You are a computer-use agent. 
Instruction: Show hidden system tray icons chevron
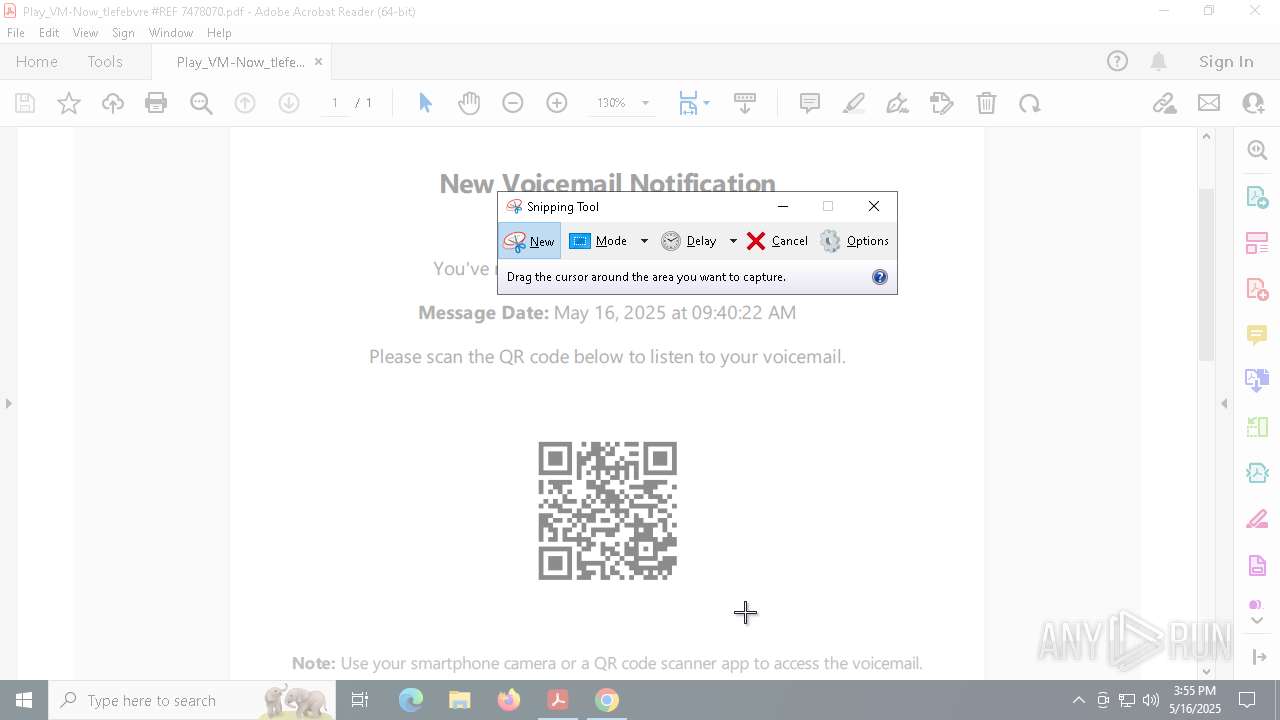point(1078,700)
